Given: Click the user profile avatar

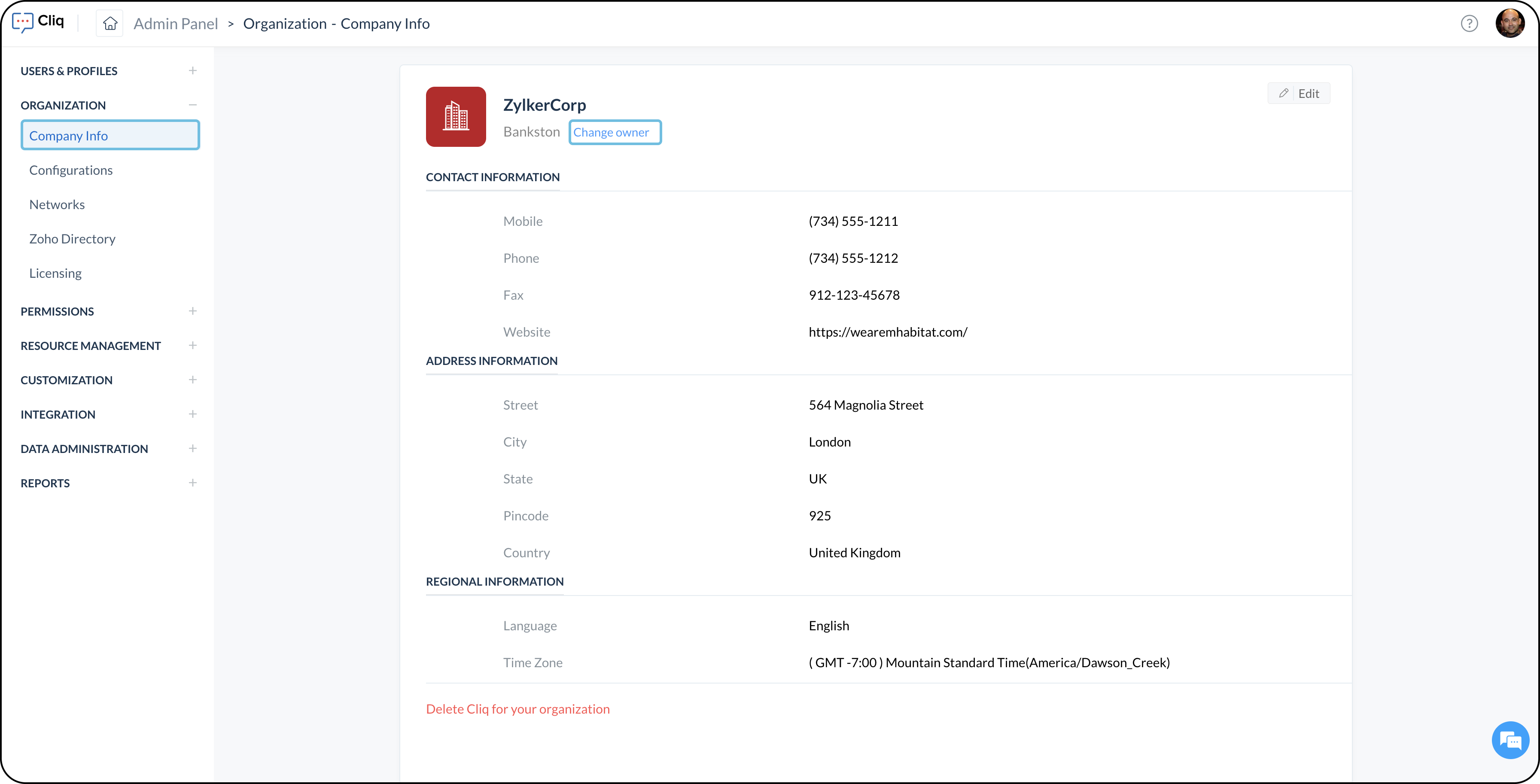Looking at the screenshot, I should (1509, 23).
